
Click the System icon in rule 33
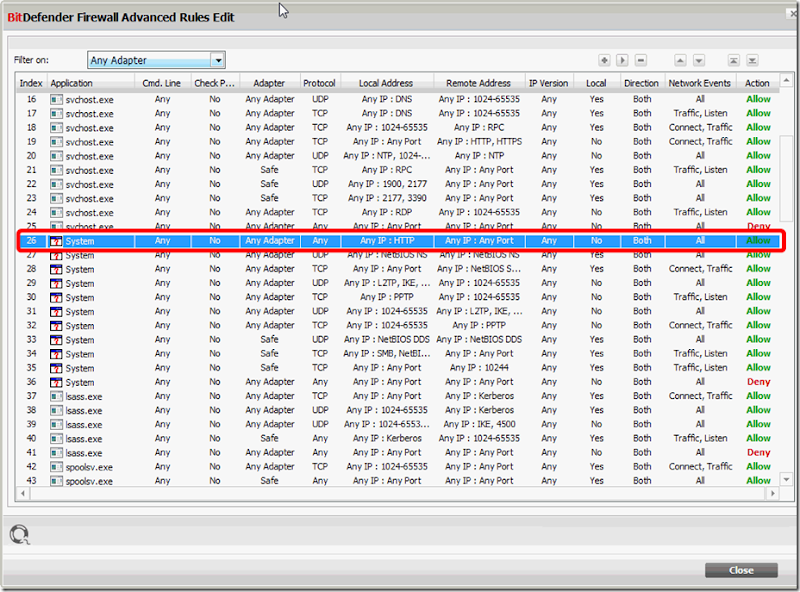click(x=56, y=340)
